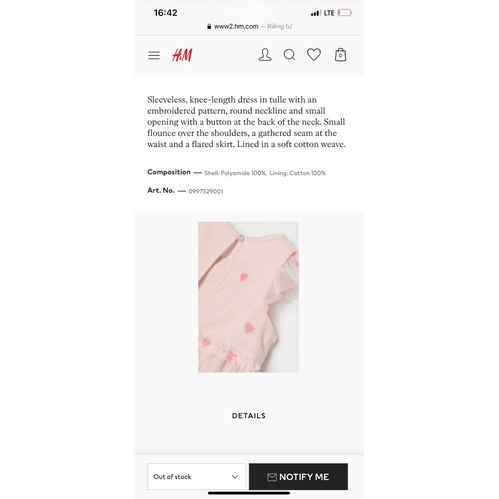This screenshot has height=499, width=499.
Task: Open the account profile icon
Action: 265,55
